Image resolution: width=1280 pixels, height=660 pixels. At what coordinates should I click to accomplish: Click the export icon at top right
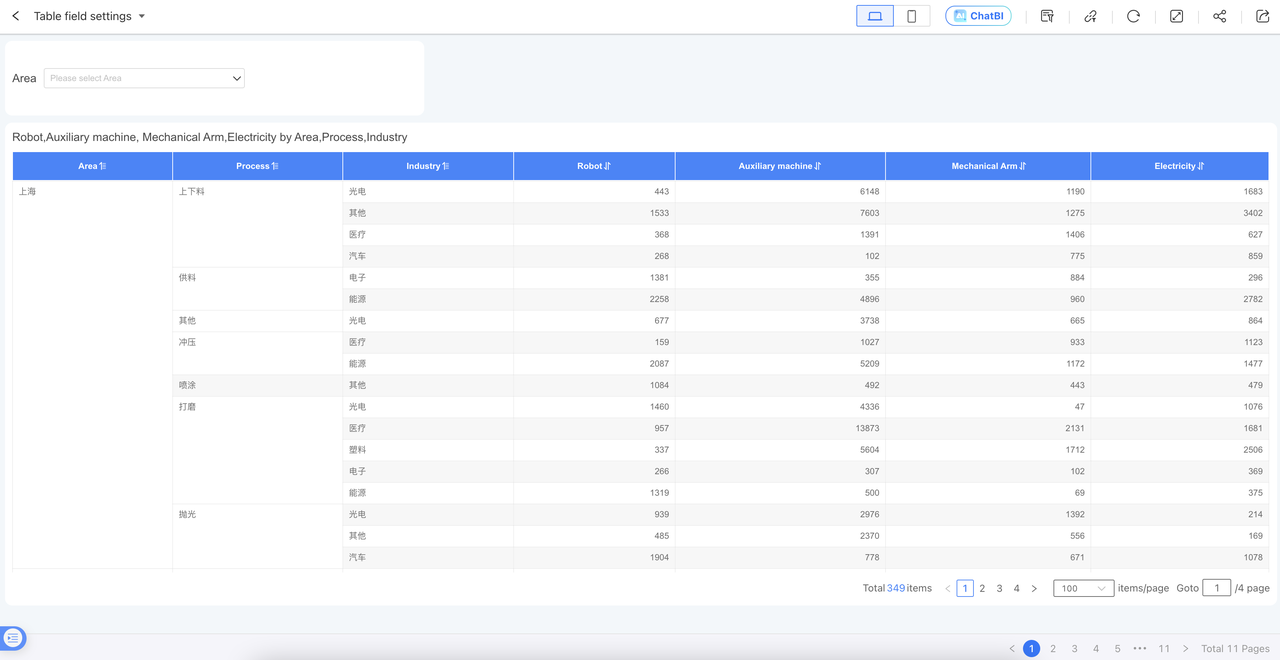[x=1262, y=16]
